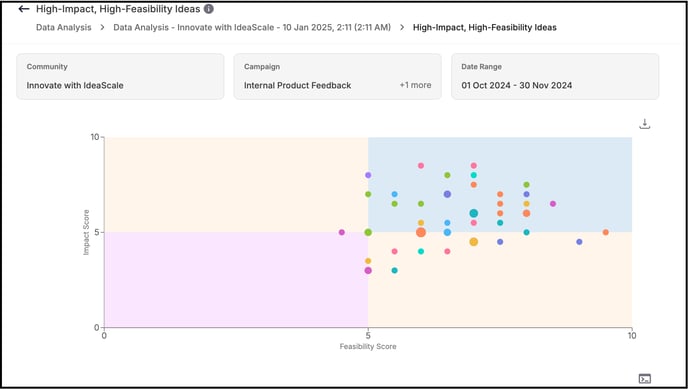Viewport: 688px width, 389px height.
Task: Select the large magenta bubble at impact 3
Action: pyautogui.click(x=368, y=270)
